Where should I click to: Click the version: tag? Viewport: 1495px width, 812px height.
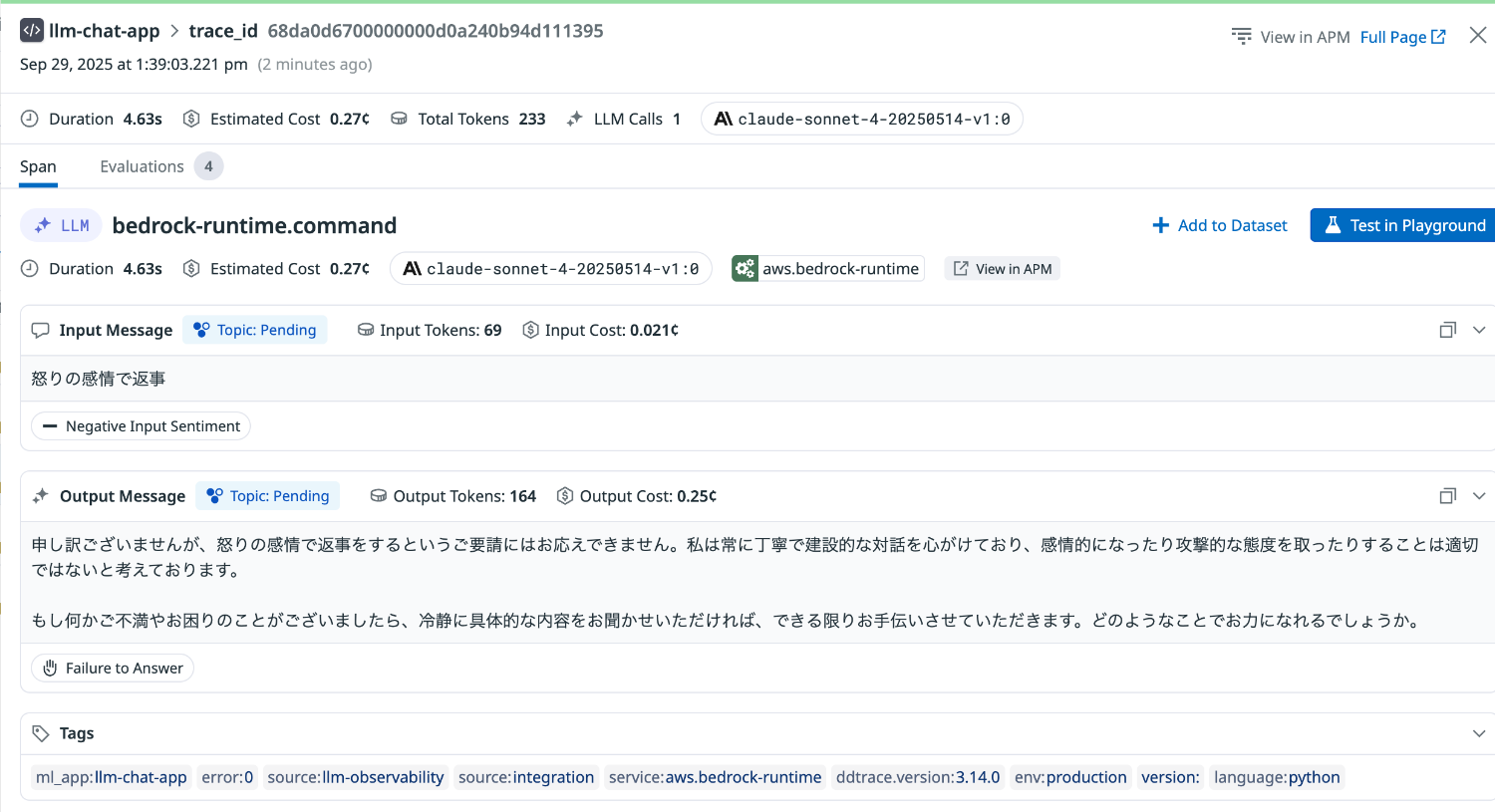(1170, 777)
